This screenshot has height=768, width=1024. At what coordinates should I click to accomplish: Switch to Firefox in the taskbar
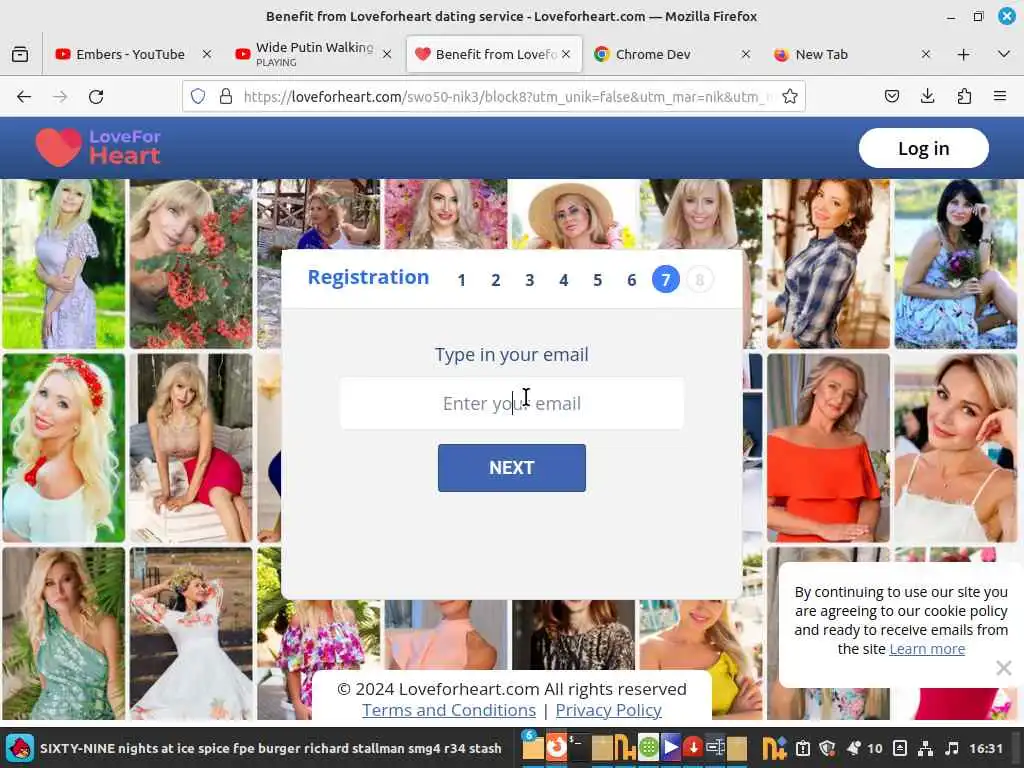pyautogui.click(x=556, y=746)
